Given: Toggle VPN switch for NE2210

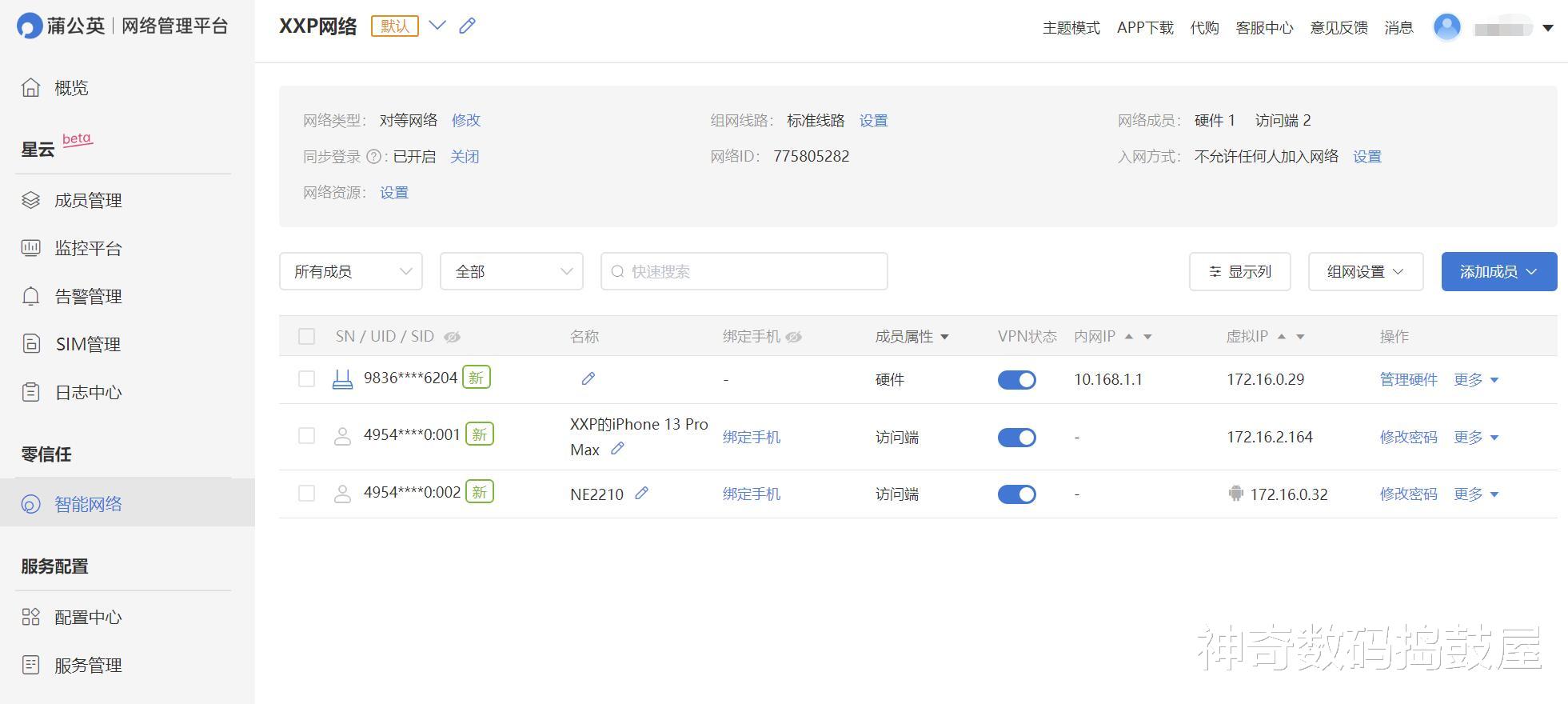Looking at the screenshot, I should [x=1017, y=494].
